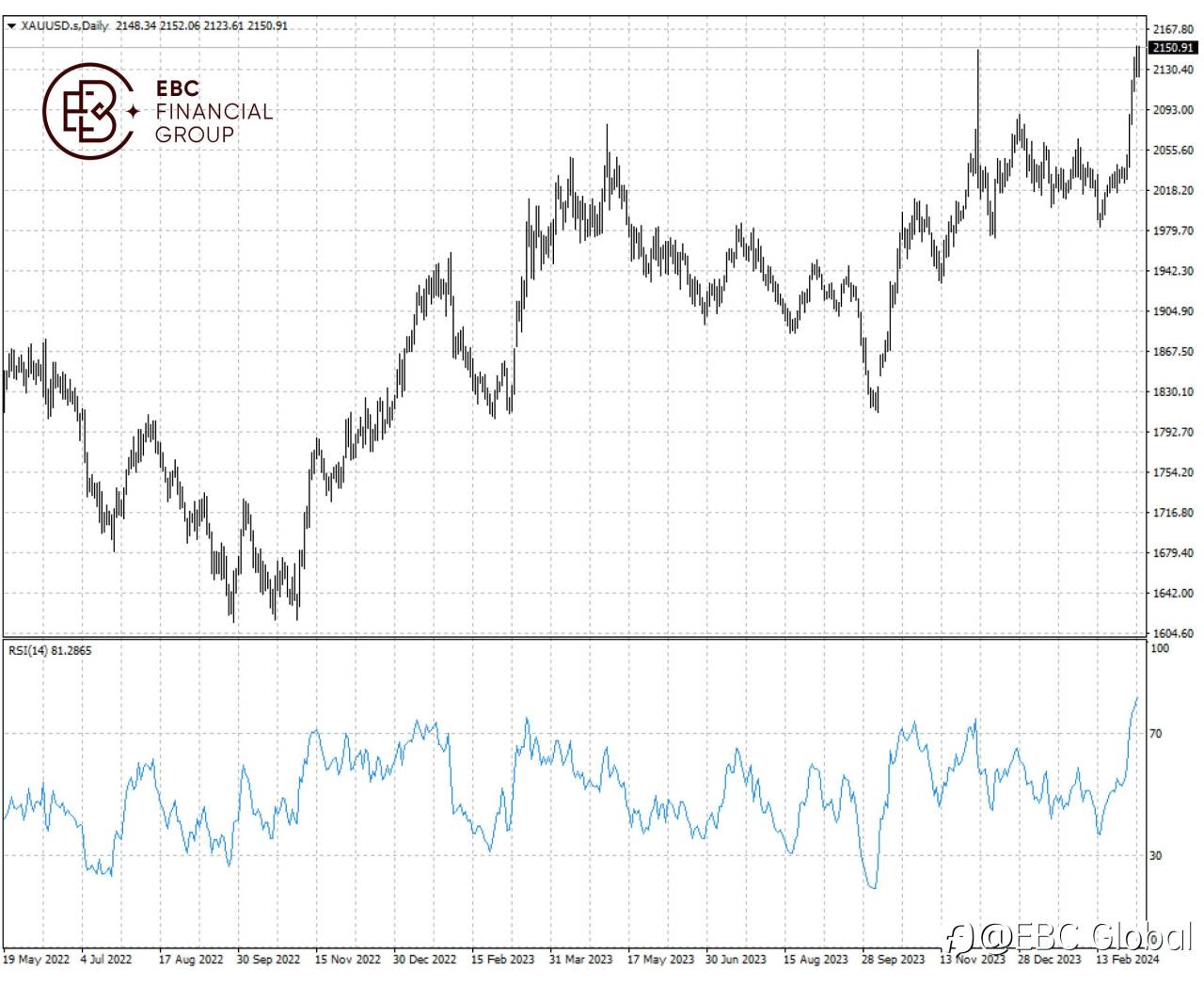Click the 1979.70 price axis label

[x=1173, y=231]
